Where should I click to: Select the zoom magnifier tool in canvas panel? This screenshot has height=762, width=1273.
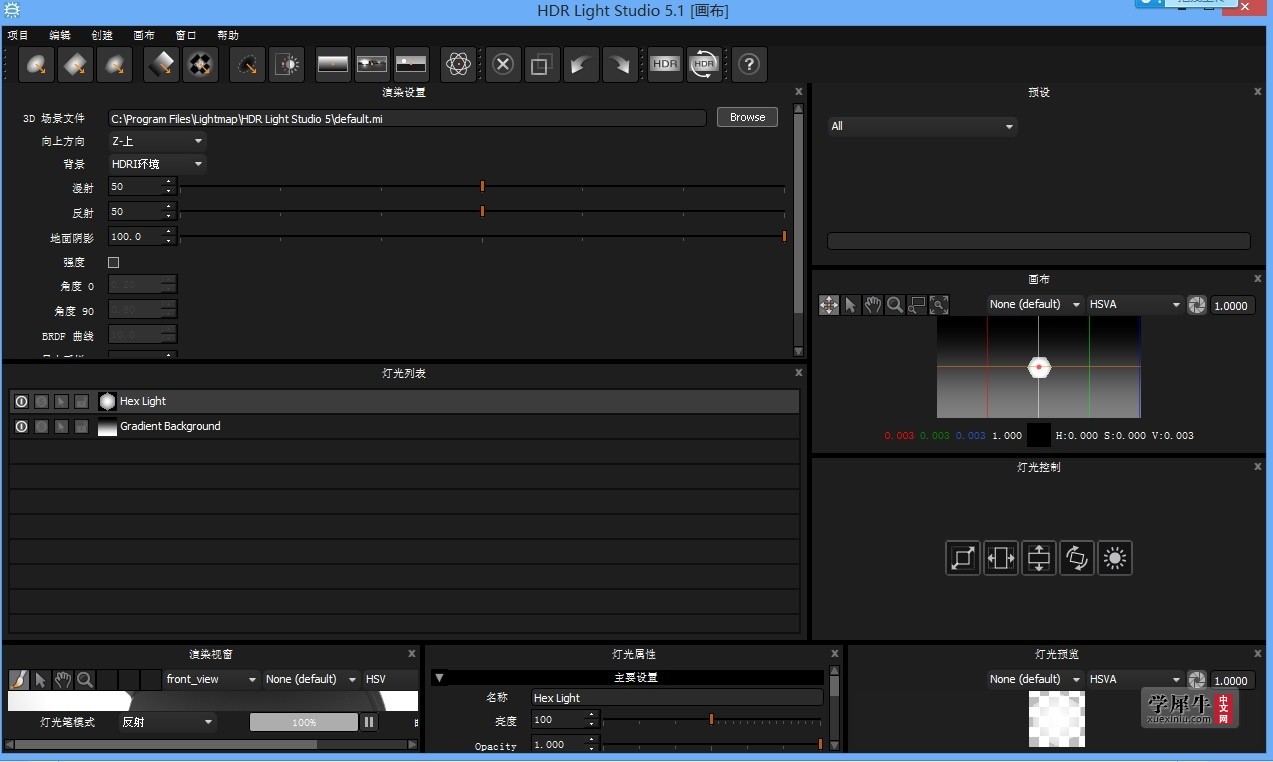pos(895,305)
